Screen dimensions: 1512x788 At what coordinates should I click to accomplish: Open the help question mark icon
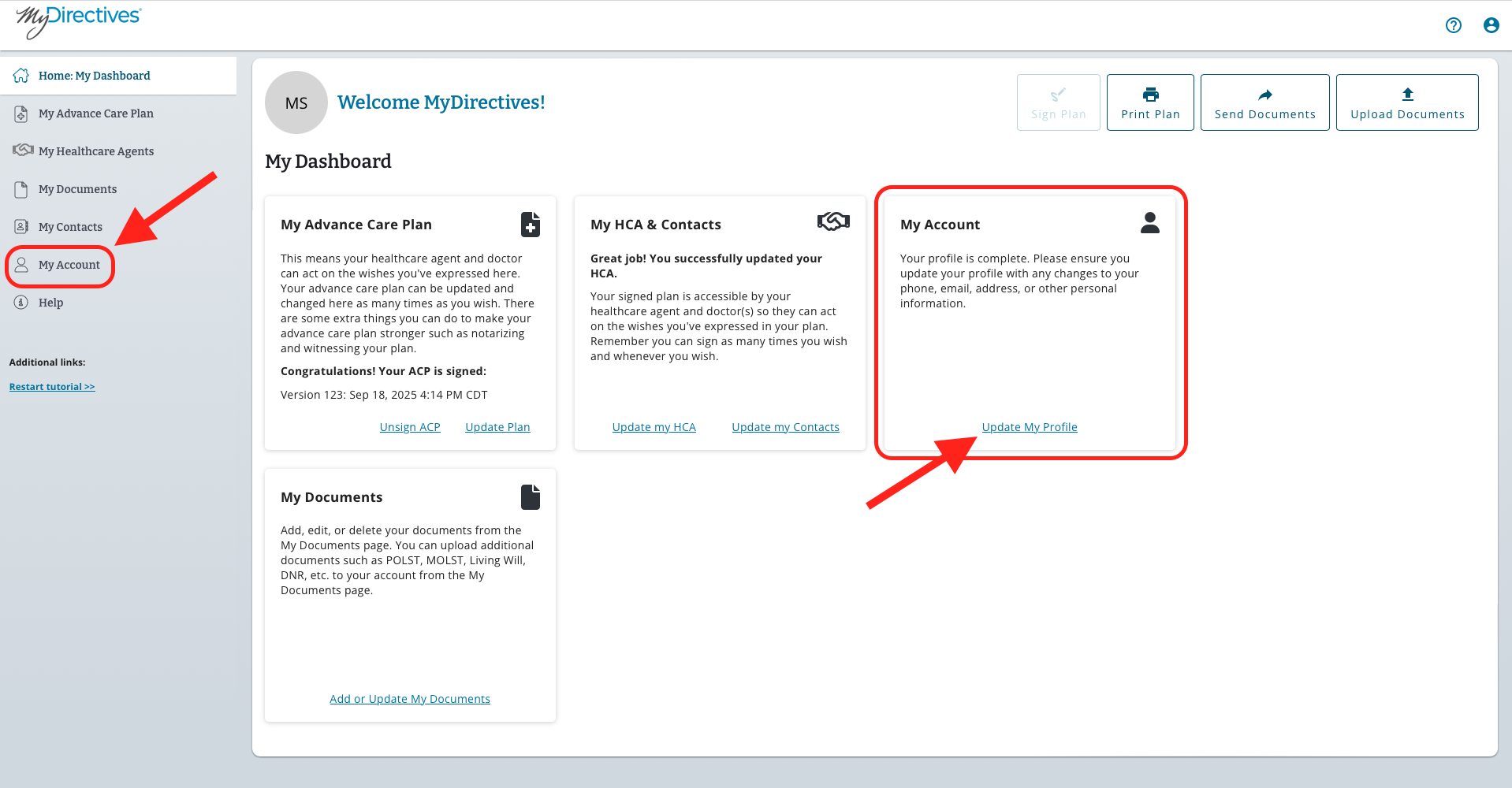tap(1454, 25)
